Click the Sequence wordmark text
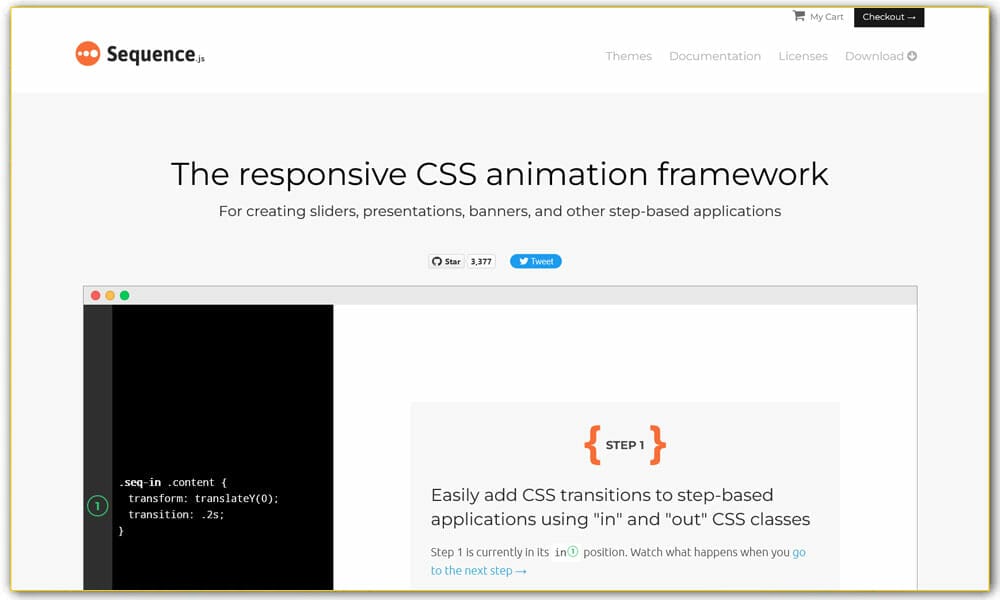 coord(151,55)
